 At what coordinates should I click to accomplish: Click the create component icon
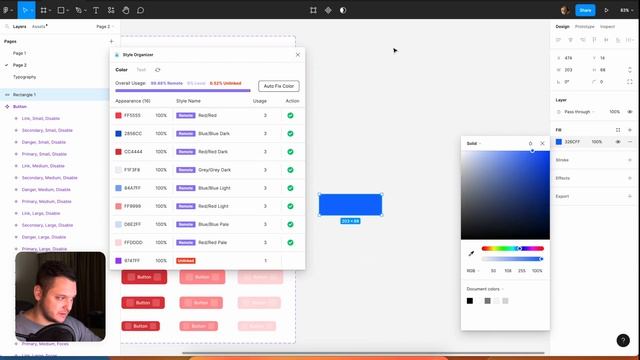(x=328, y=10)
